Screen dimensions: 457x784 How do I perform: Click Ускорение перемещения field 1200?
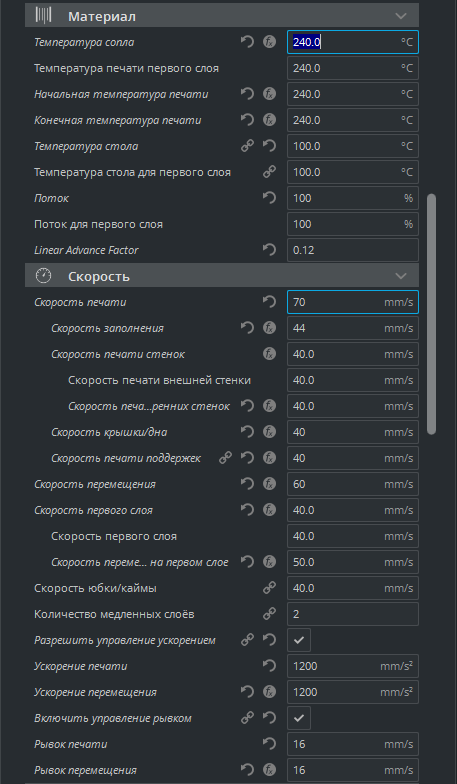tap(353, 692)
